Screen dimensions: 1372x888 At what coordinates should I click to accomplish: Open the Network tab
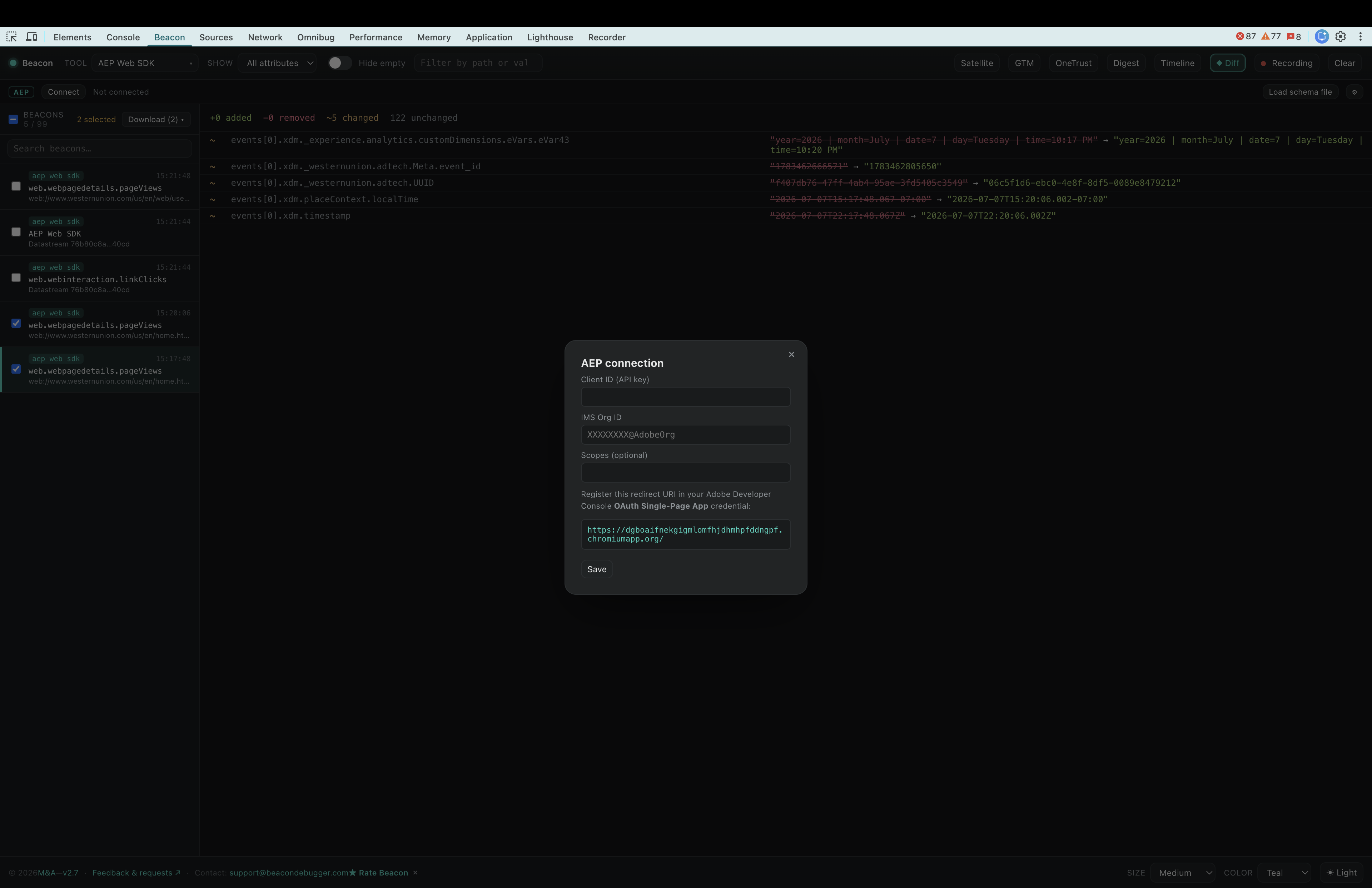tap(265, 37)
